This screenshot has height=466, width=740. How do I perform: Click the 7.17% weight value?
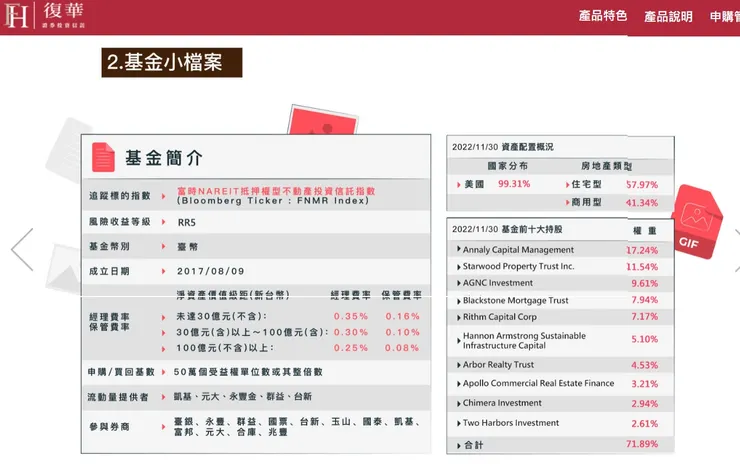[645, 316]
